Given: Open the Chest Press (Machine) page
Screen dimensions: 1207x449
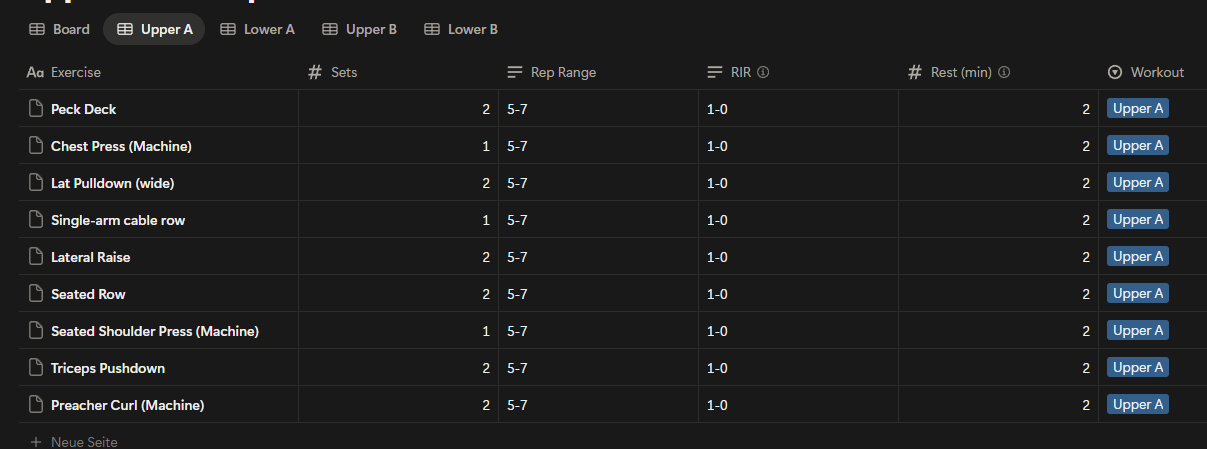Looking at the screenshot, I should click(121, 146).
